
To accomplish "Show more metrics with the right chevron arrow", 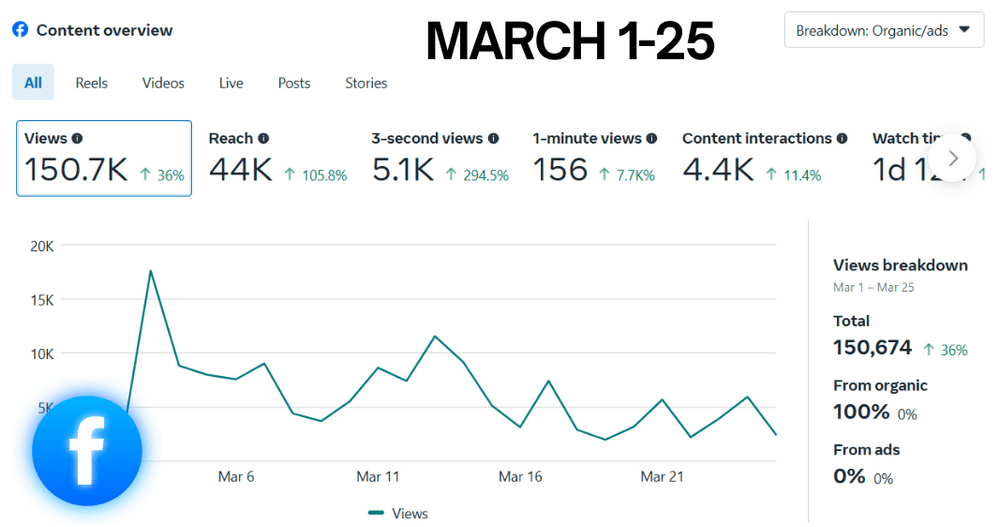I will [952, 158].
